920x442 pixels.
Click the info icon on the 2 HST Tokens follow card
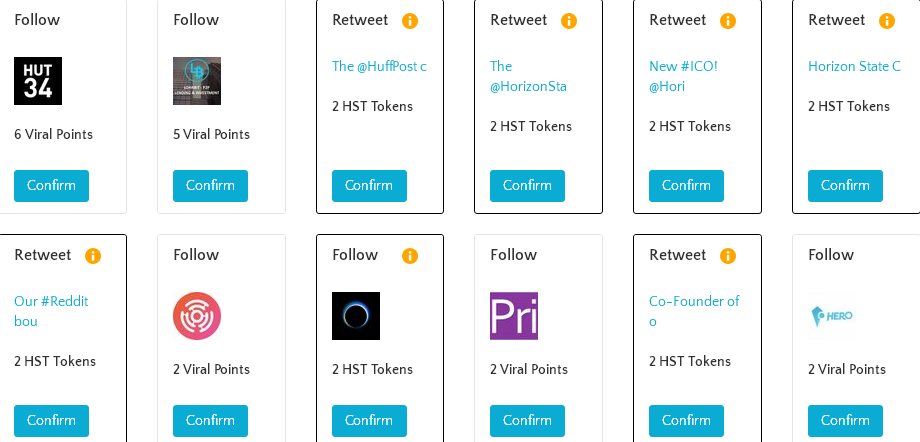pos(410,256)
